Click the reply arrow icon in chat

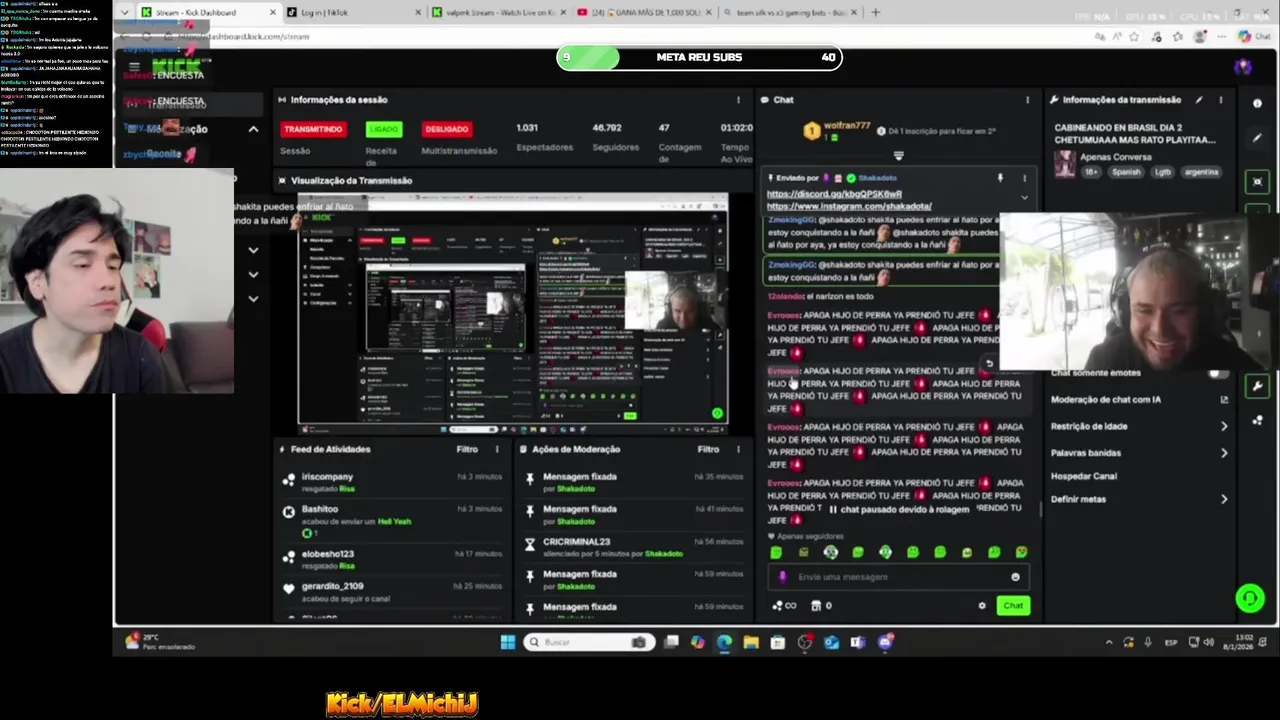point(989,364)
